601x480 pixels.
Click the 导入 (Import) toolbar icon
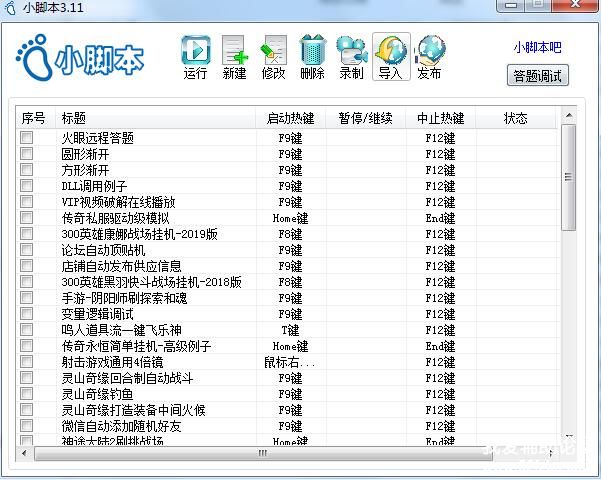click(390, 57)
